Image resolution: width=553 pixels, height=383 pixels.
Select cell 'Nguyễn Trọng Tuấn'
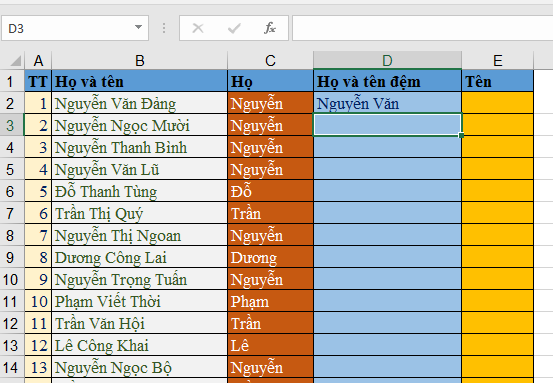pos(140,279)
